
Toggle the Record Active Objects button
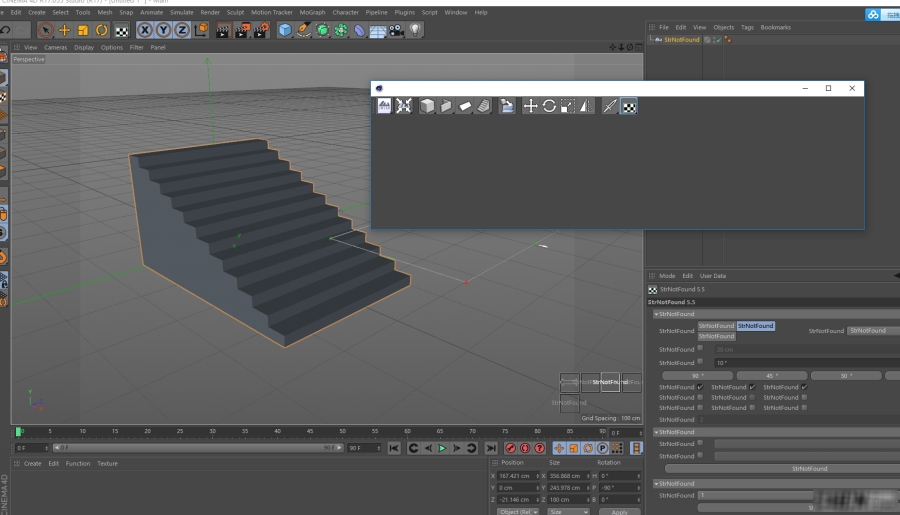pos(511,448)
